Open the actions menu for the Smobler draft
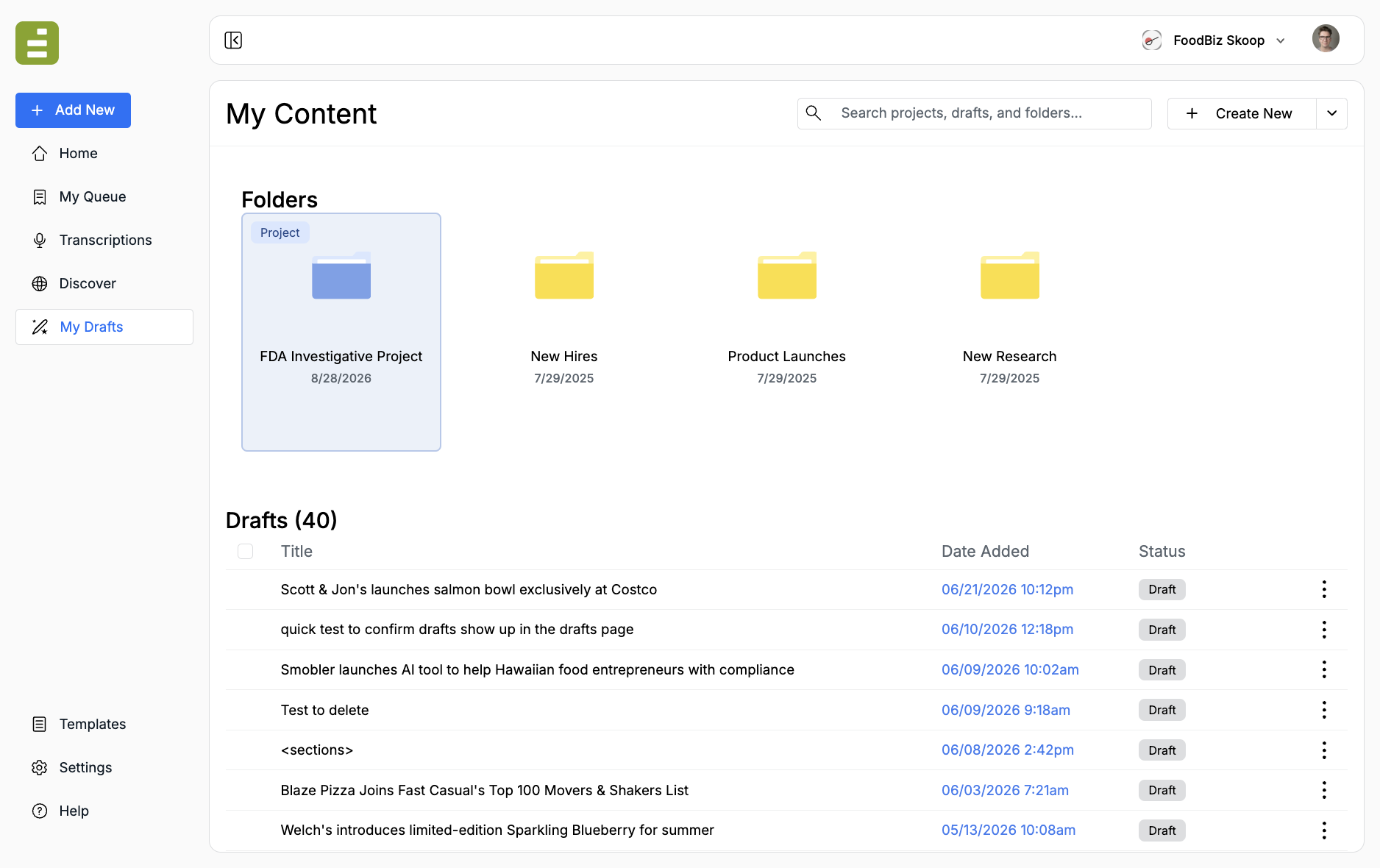Screen dimensions: 1380x868 click(x=1324, y=669)
